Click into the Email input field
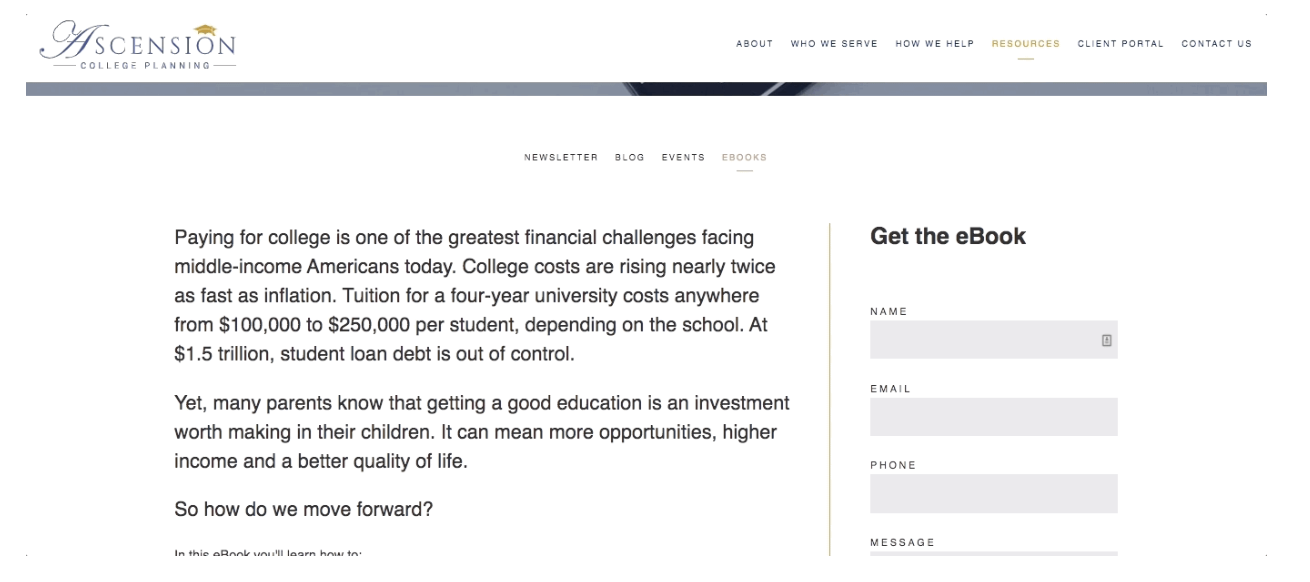The height and width of the screenshot is (582, 1310). point(993,417)
